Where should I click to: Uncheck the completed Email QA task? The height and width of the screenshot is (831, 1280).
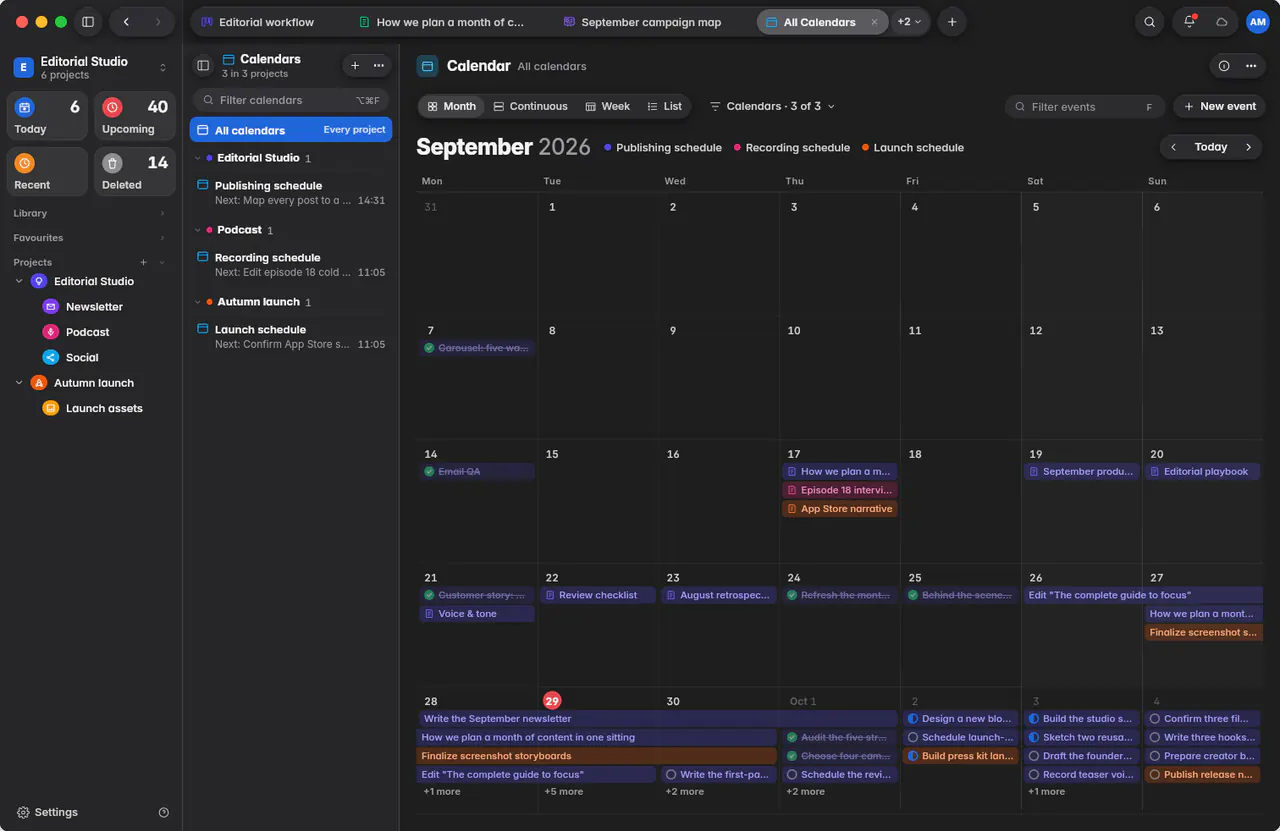(x=429, y=471)
